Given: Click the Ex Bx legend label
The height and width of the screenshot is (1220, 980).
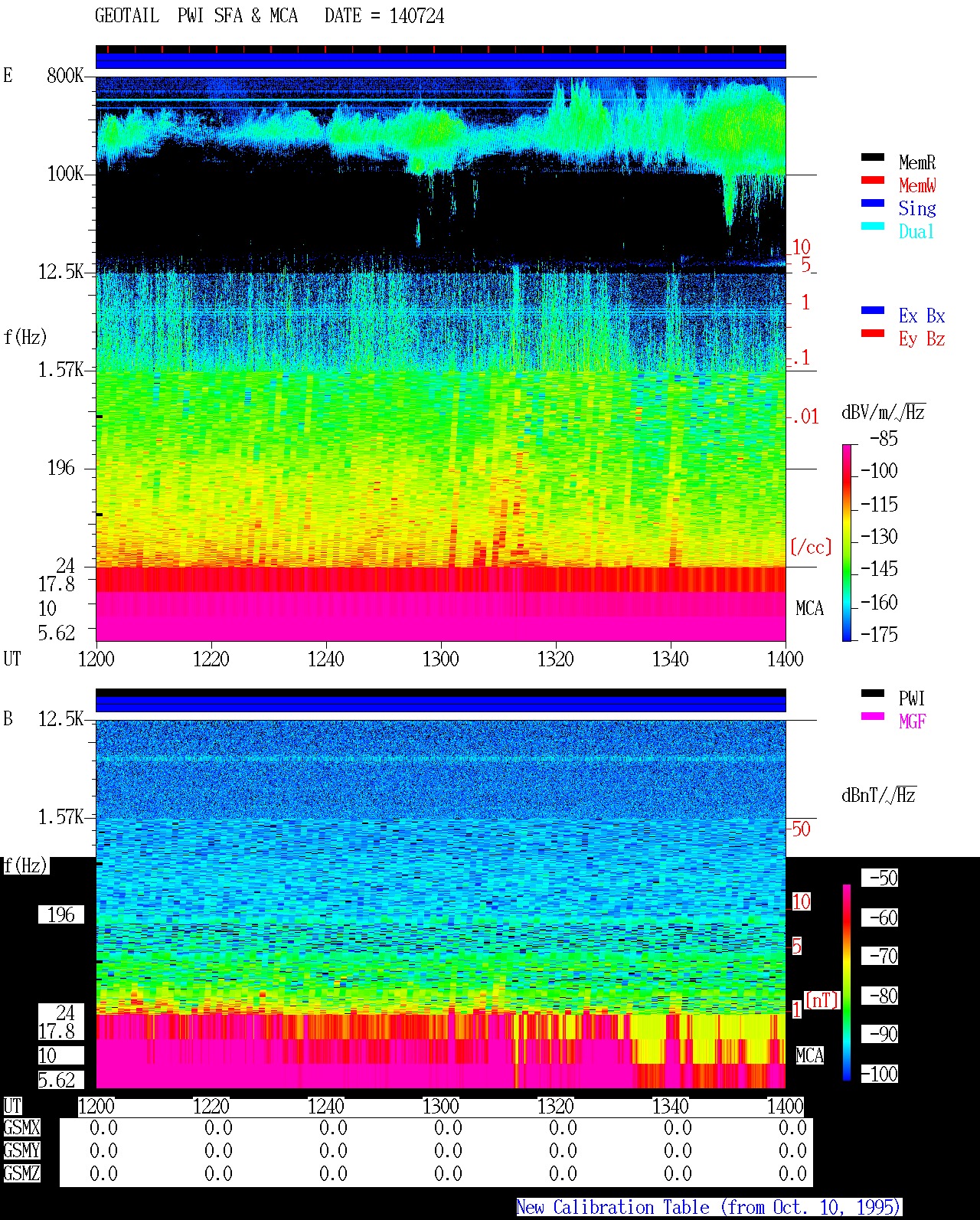Looking at the screenshot, I should tap(922, 316).
